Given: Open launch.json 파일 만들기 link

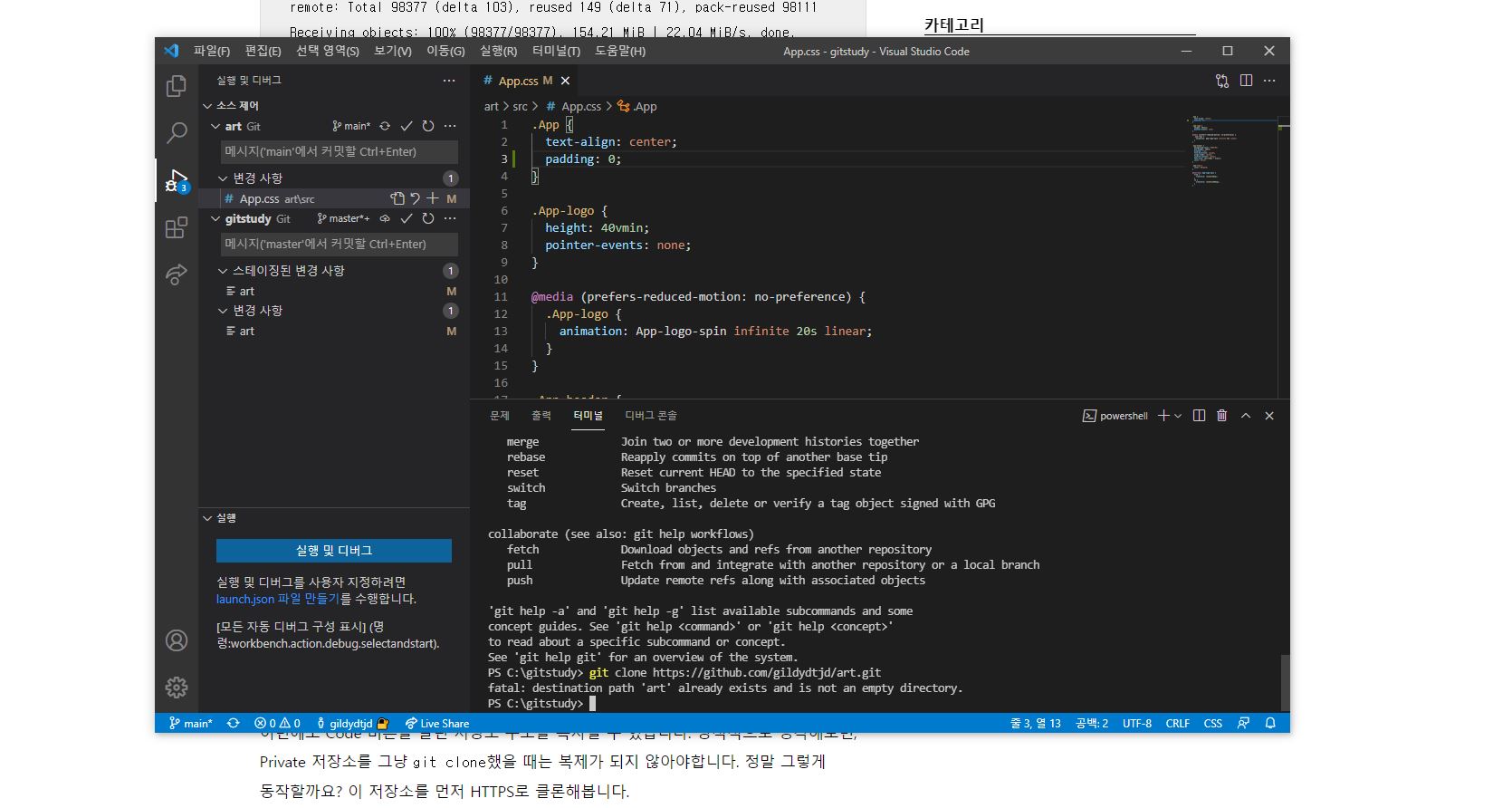Looking at the screenshot, I should [x=277, y=599].
